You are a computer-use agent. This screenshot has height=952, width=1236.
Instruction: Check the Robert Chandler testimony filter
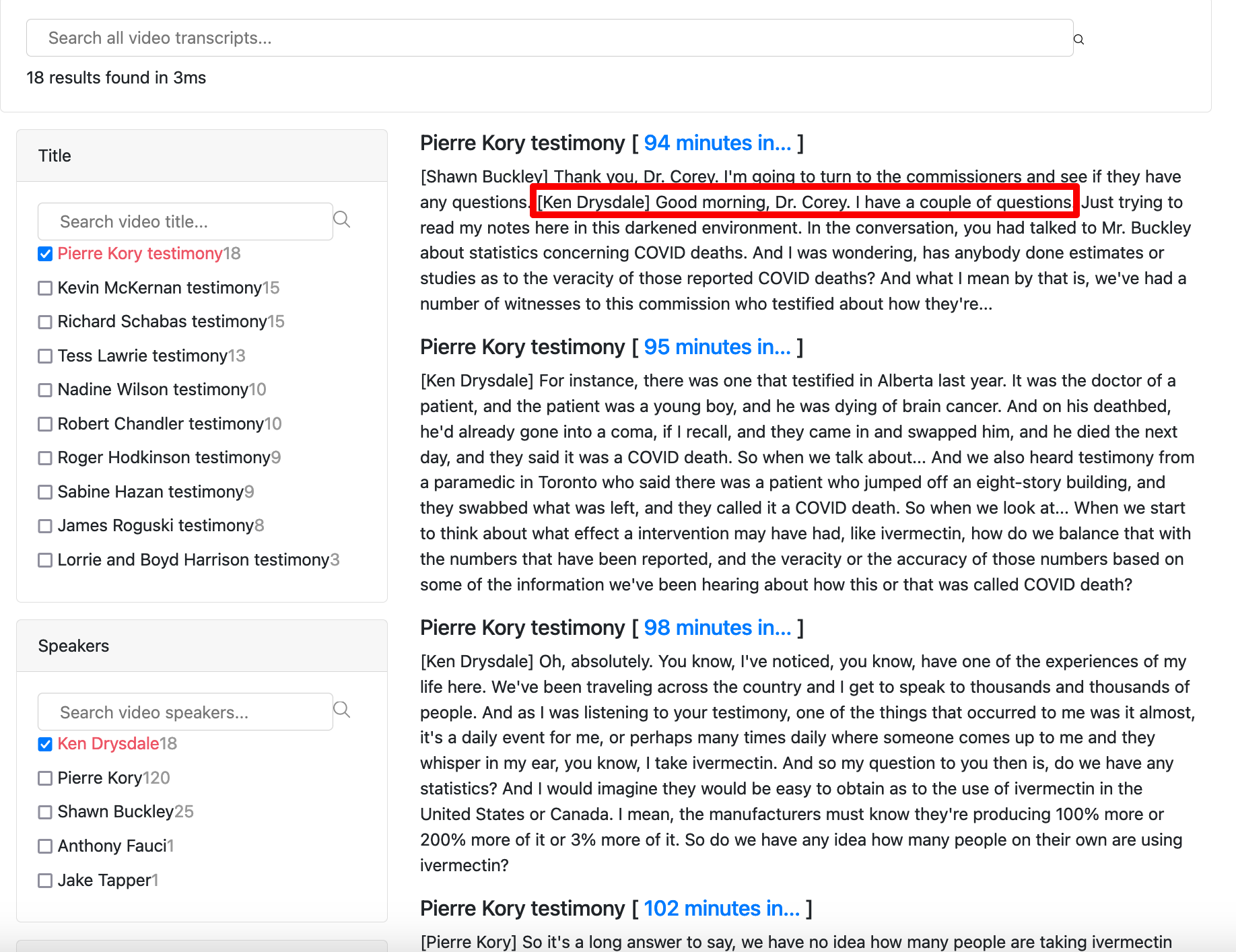click(45, 424)
